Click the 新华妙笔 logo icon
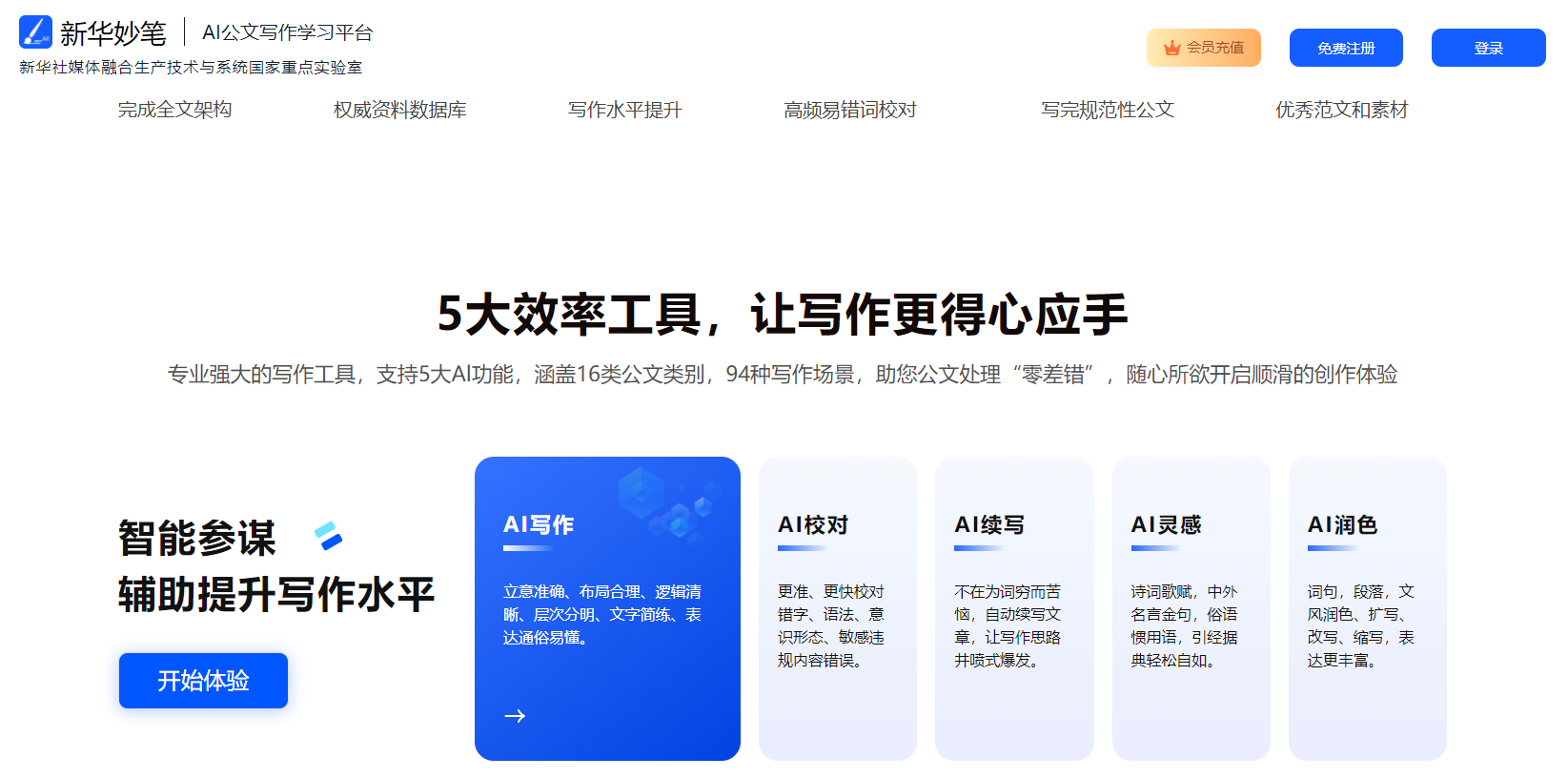 click(35, 31)
